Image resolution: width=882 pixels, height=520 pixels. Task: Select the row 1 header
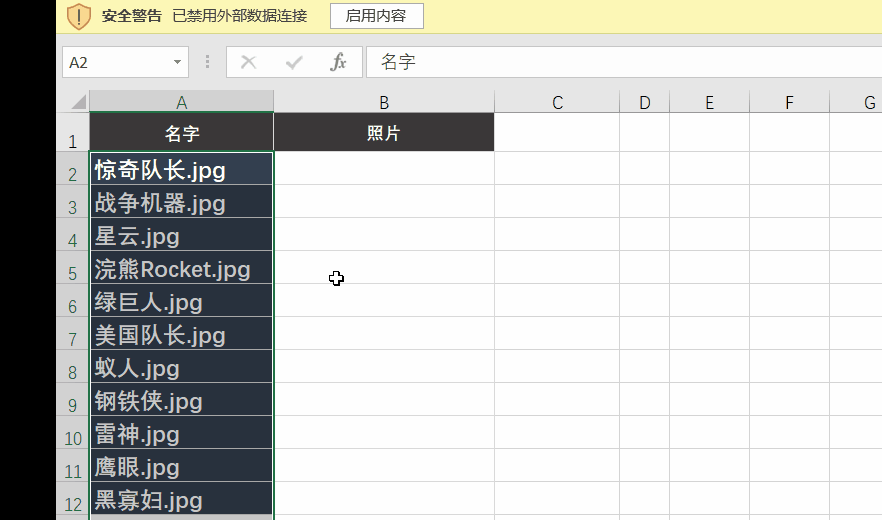point(73,132)
